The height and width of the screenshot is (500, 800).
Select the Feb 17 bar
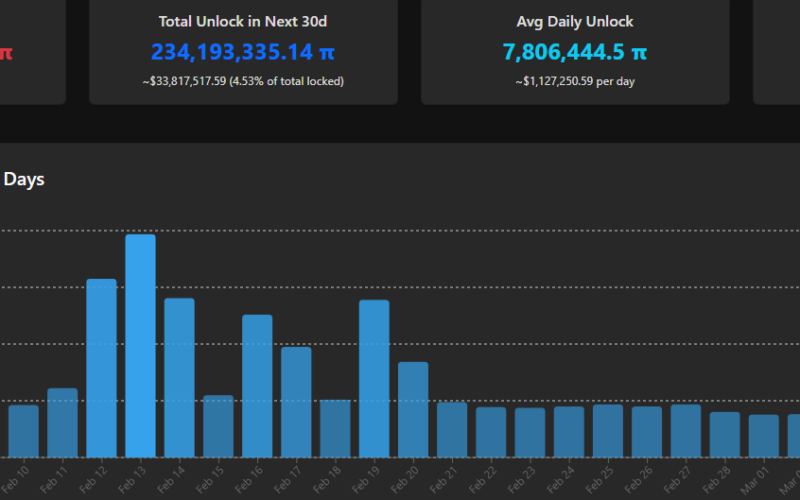pos(296,401)
